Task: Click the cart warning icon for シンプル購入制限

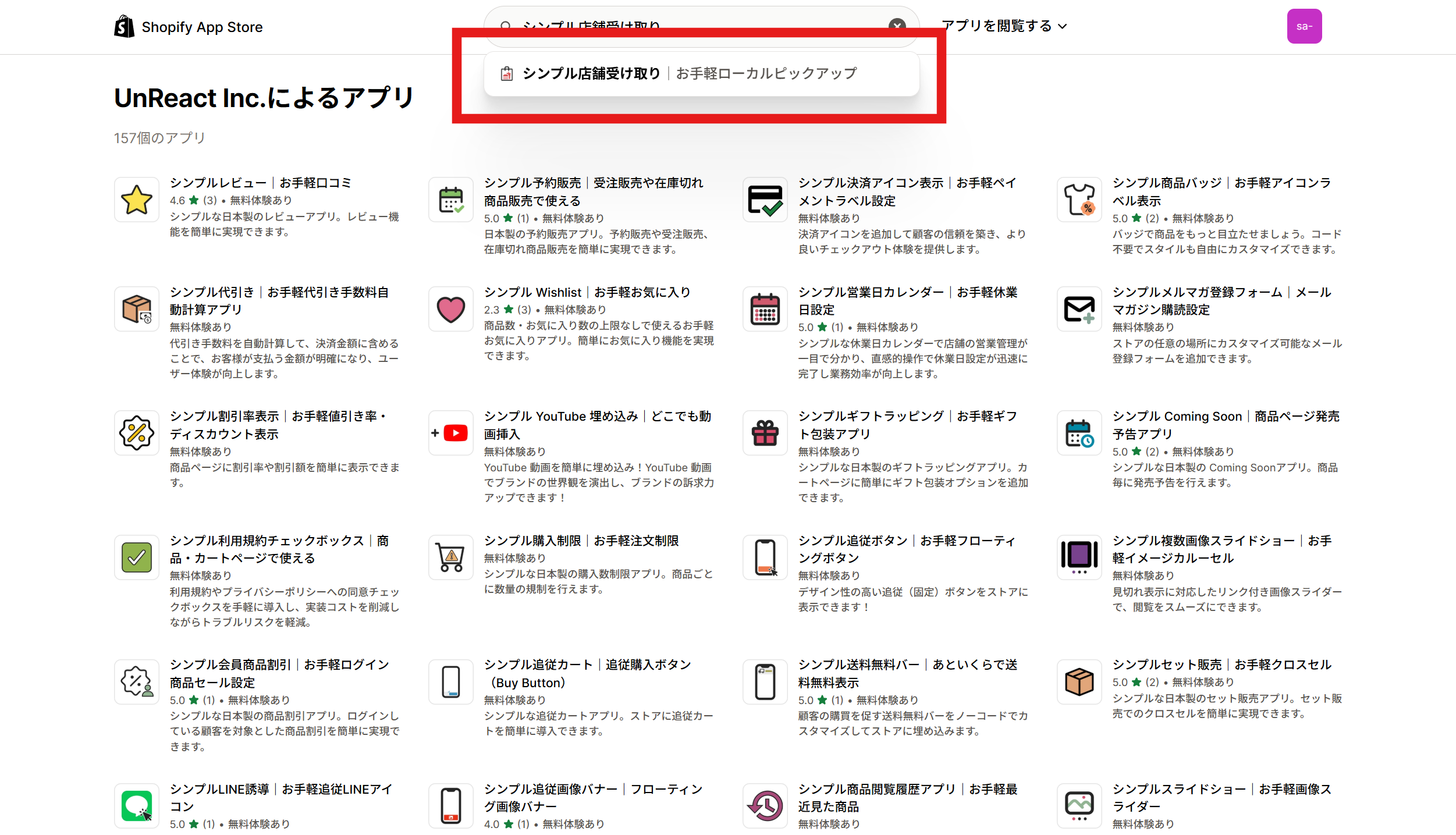Action: pyautogui.click(x=451, y=557)
